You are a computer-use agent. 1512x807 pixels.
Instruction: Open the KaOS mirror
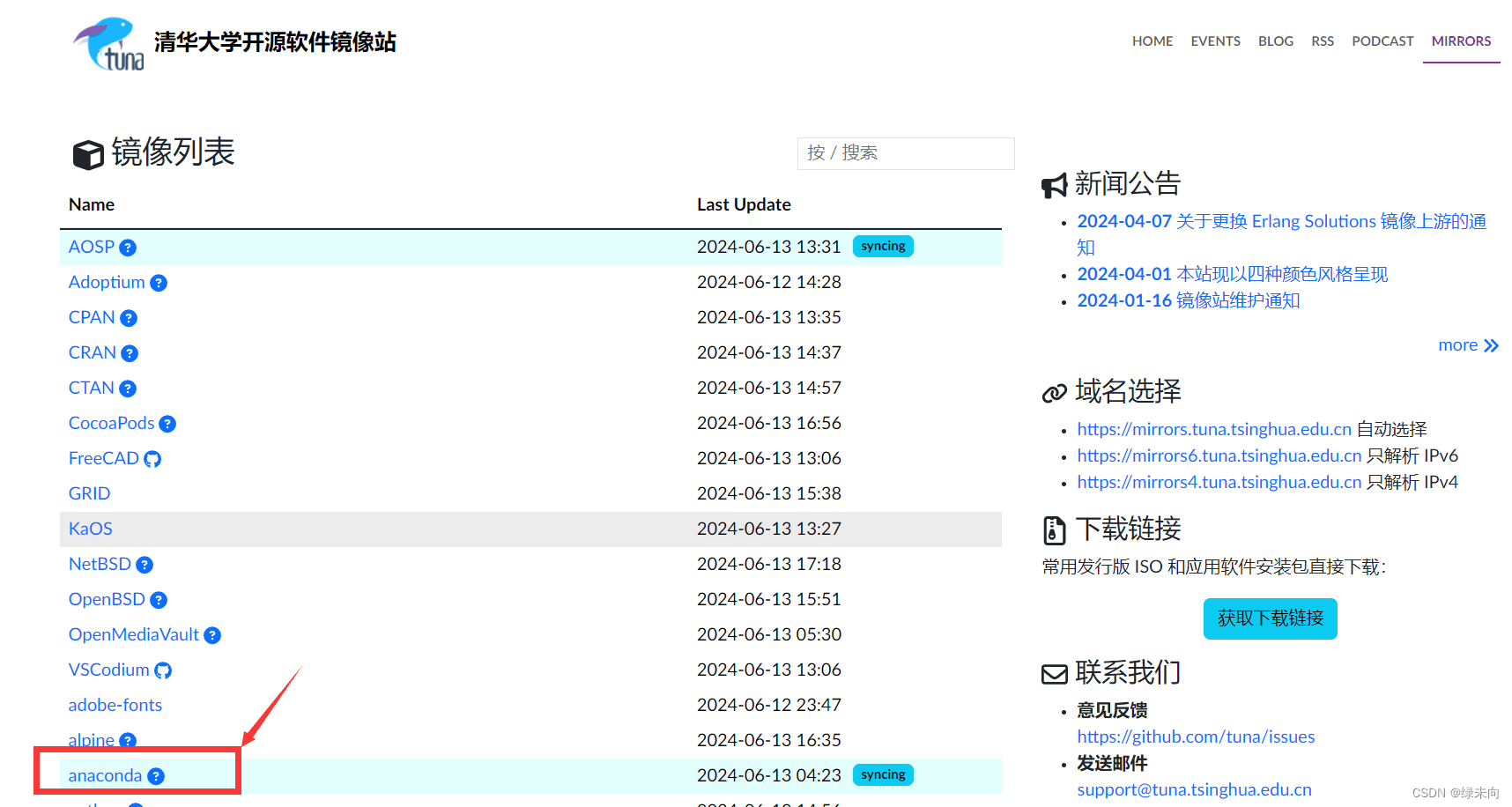91,529
